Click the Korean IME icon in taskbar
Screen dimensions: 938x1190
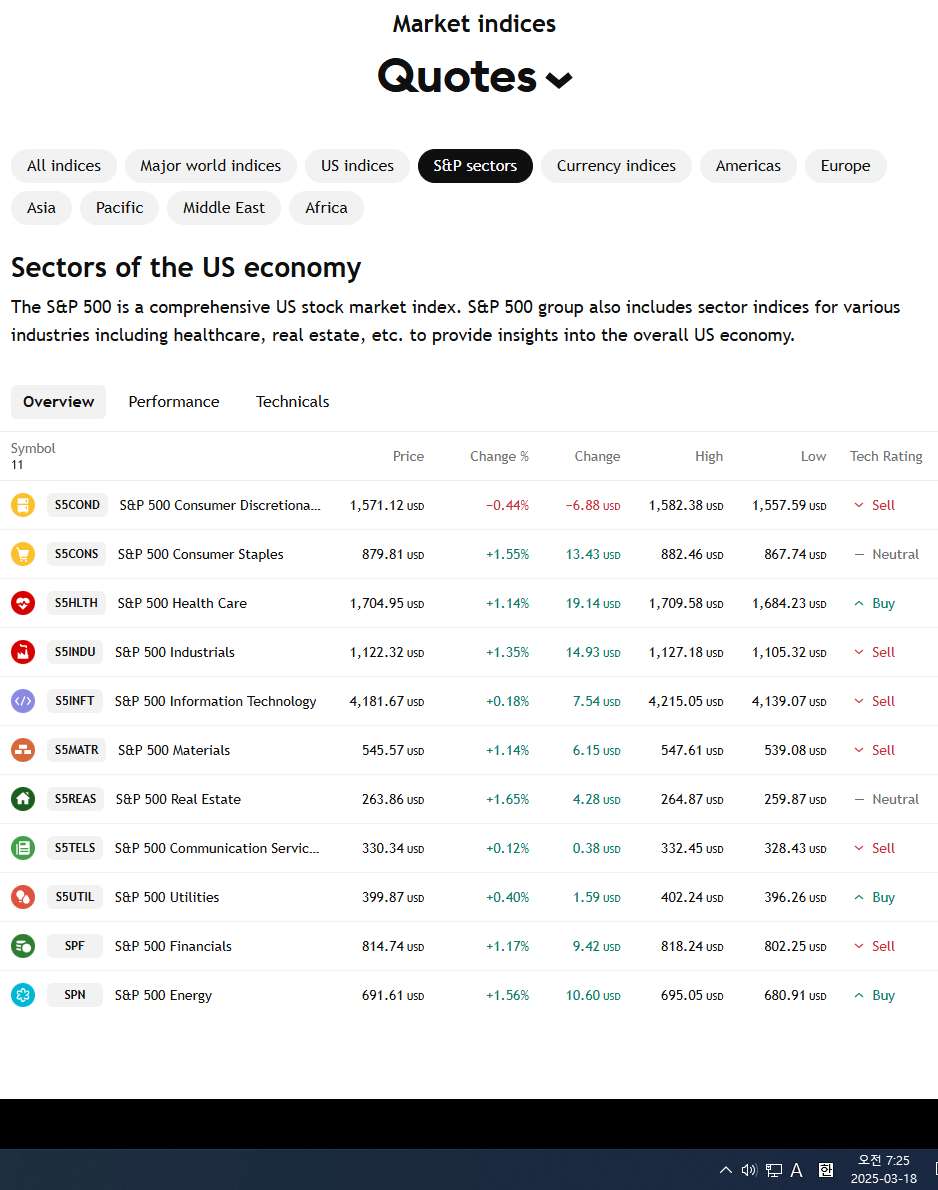point(826,1170)
